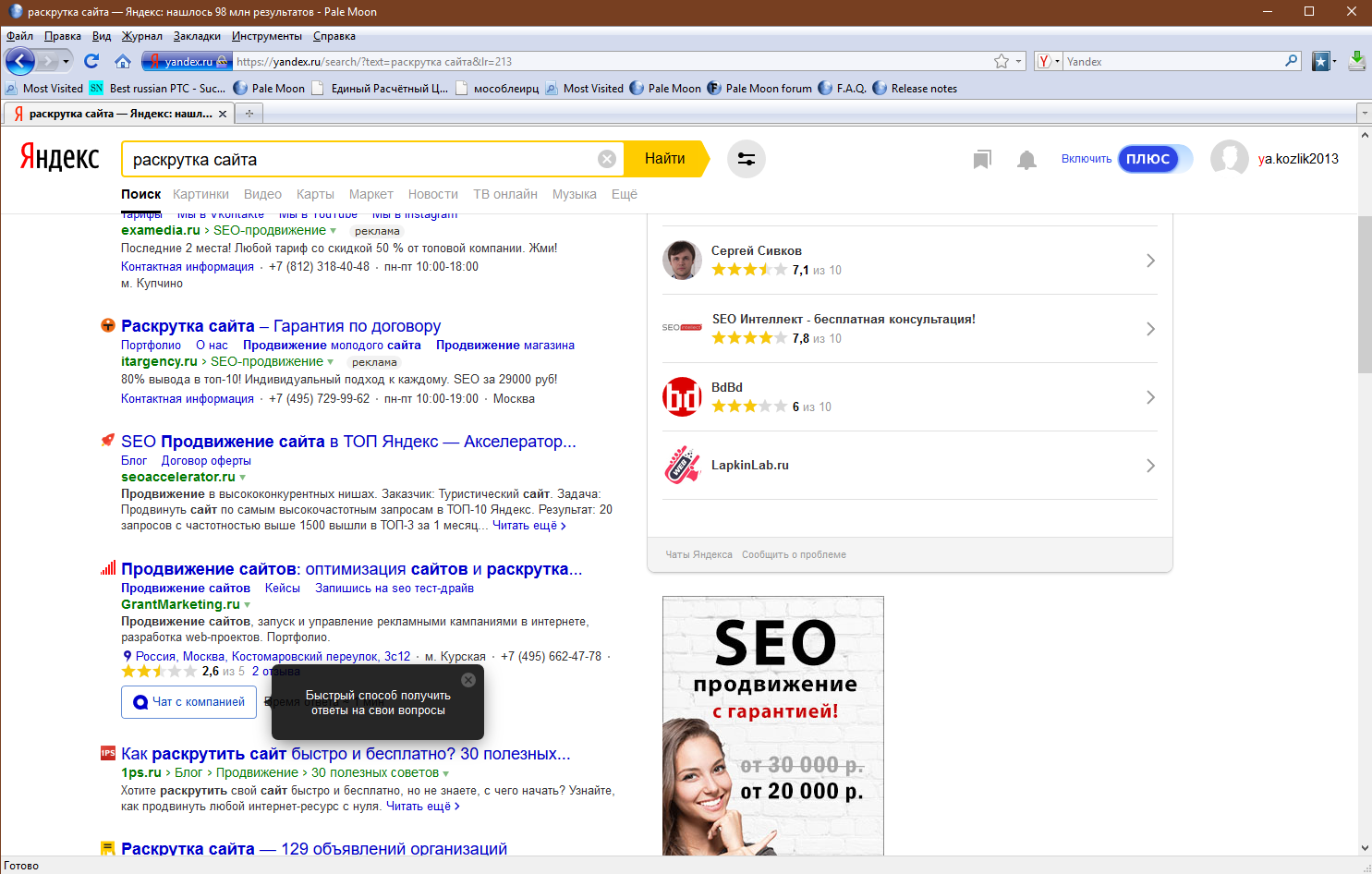
Task: Click the search magnifier in Yandex search box
Action: (x=1292, y=61)
